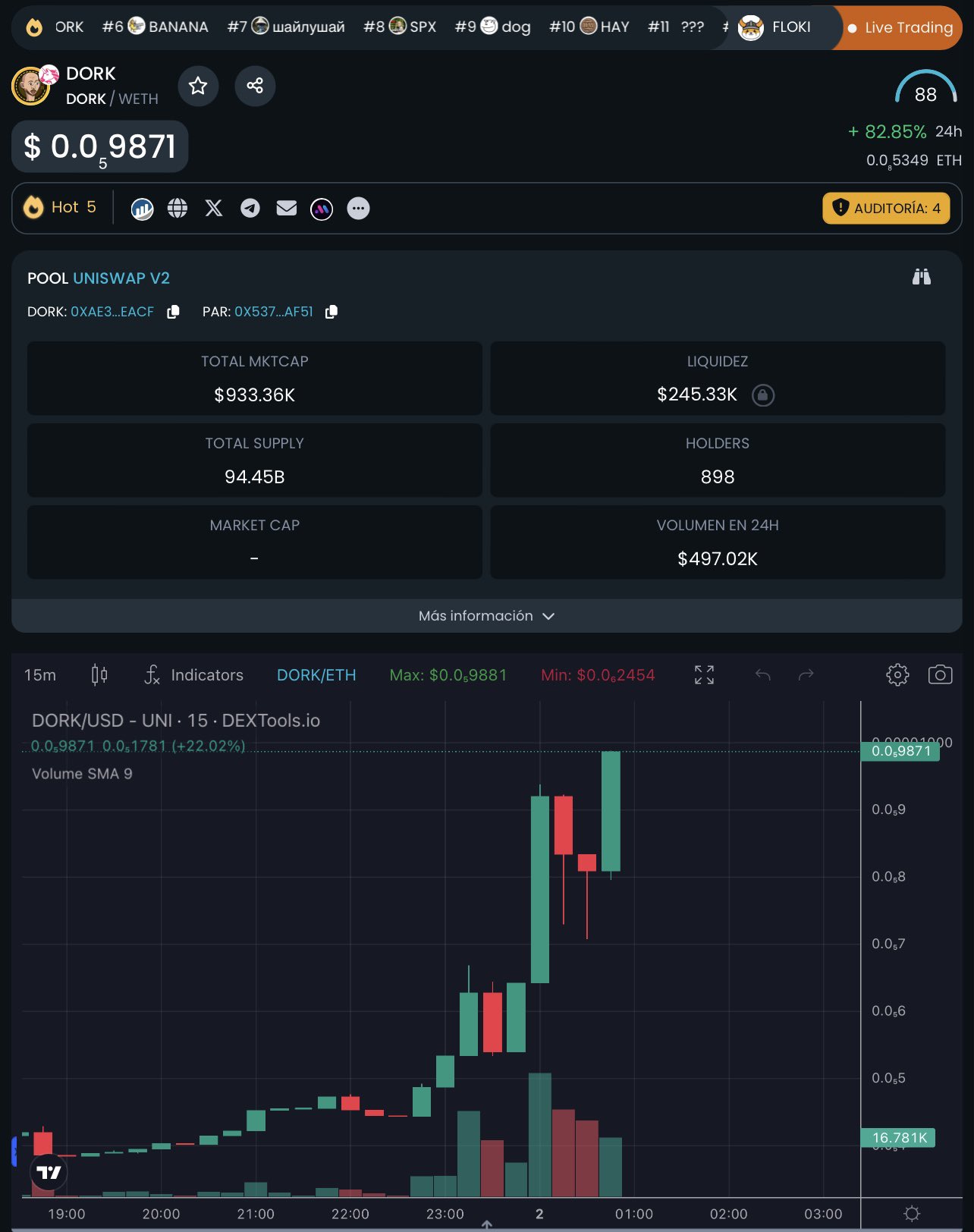Image resolution: width=974 pixels, height=1232 pixels.
Task: Switch chart to DORK/ETH
Action: click(316, 674)
